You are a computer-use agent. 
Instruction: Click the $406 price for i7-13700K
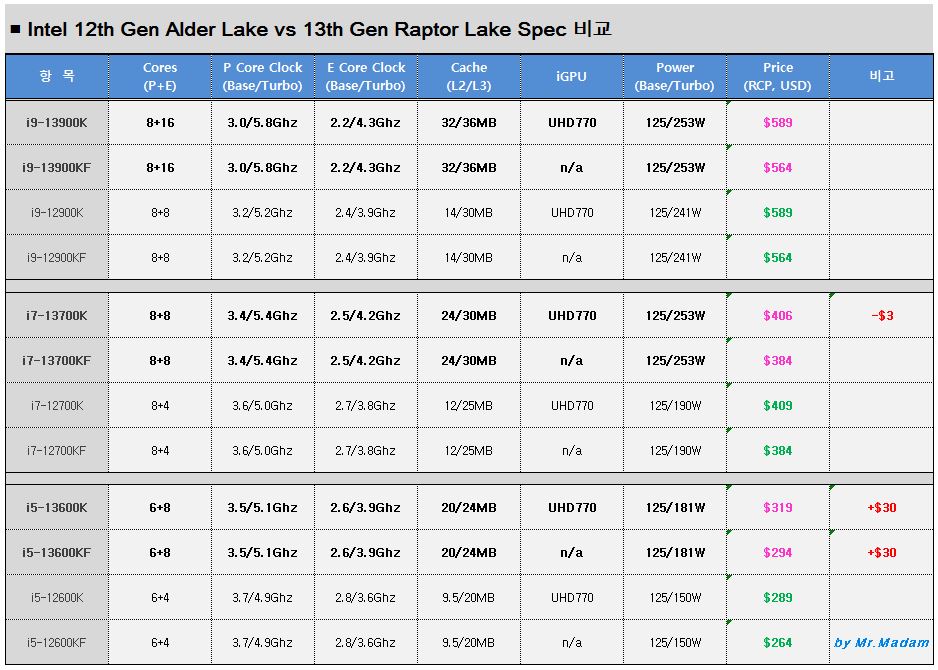778,315
